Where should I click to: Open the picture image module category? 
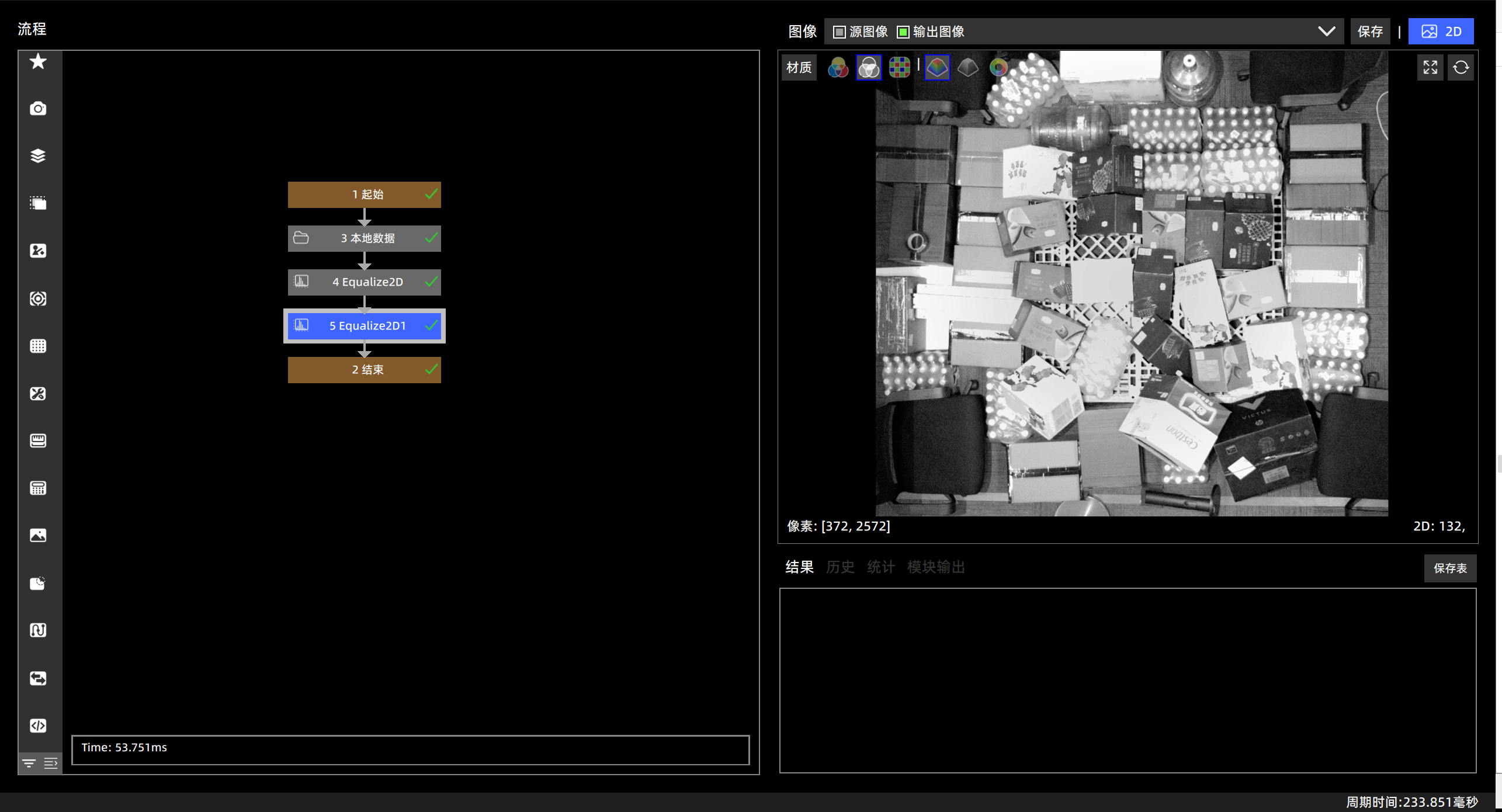click(x=38, y=535)
